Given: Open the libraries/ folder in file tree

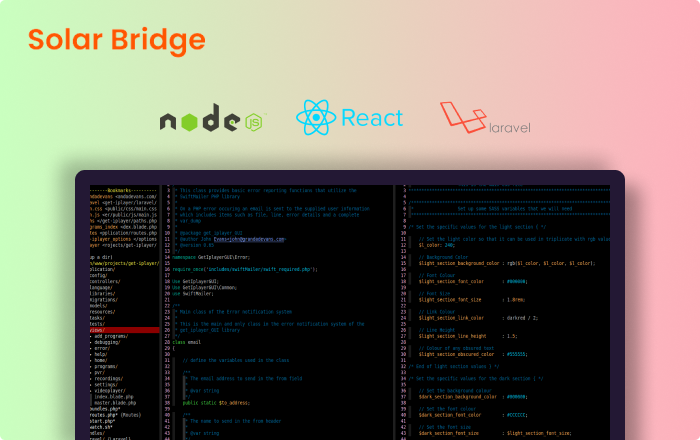Looking at the screenshot, I should [x=103, y=294].
